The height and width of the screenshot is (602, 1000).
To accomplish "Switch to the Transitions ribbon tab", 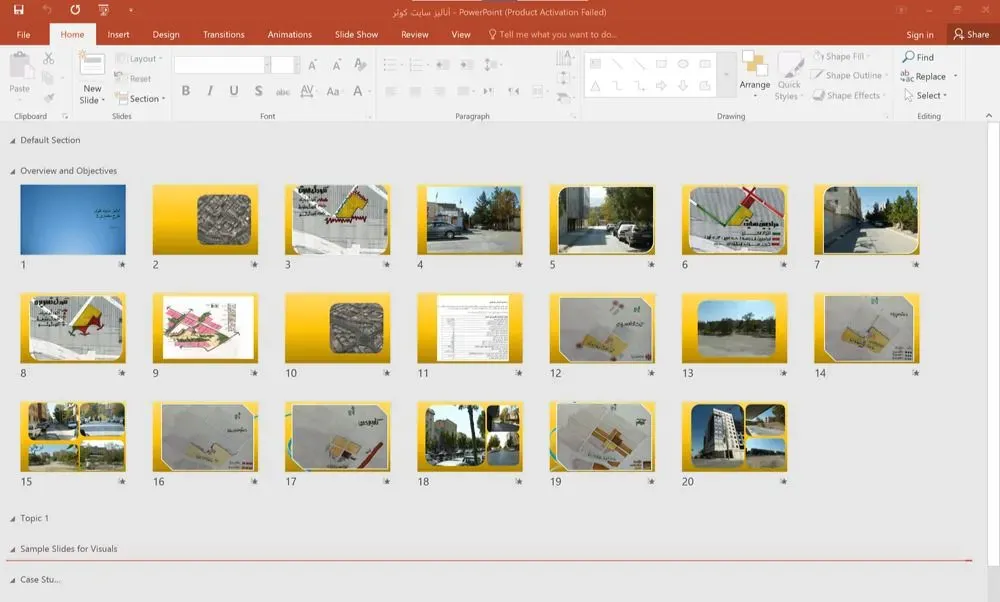I will point(223,34).
